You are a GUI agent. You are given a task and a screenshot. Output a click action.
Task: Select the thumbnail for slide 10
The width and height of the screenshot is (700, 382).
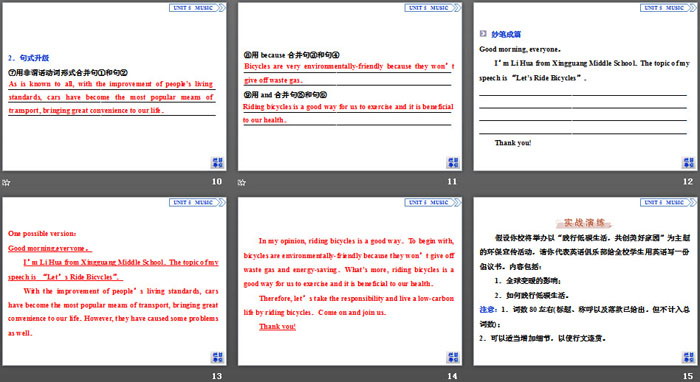[114, 87]
